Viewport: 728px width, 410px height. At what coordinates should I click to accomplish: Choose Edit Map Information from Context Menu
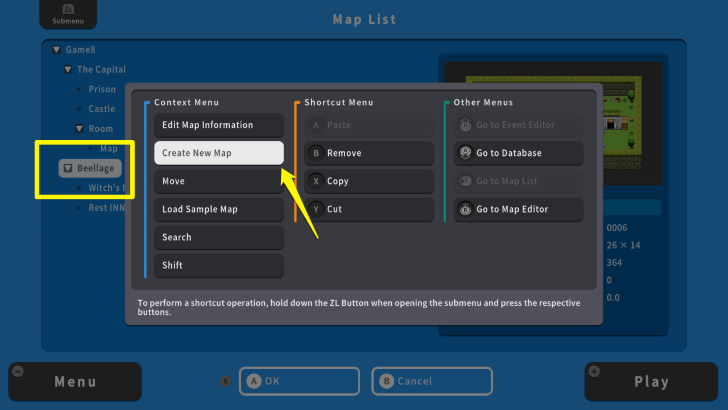219,125
